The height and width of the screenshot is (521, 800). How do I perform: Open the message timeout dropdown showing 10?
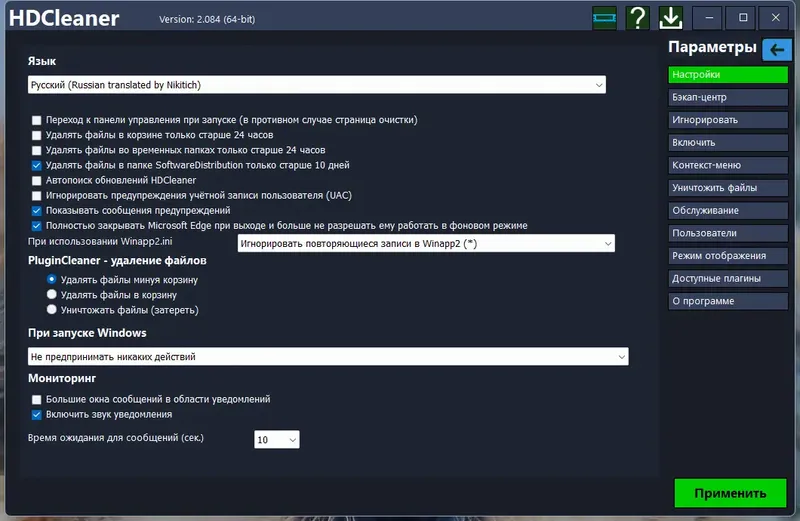pos(277,439)
